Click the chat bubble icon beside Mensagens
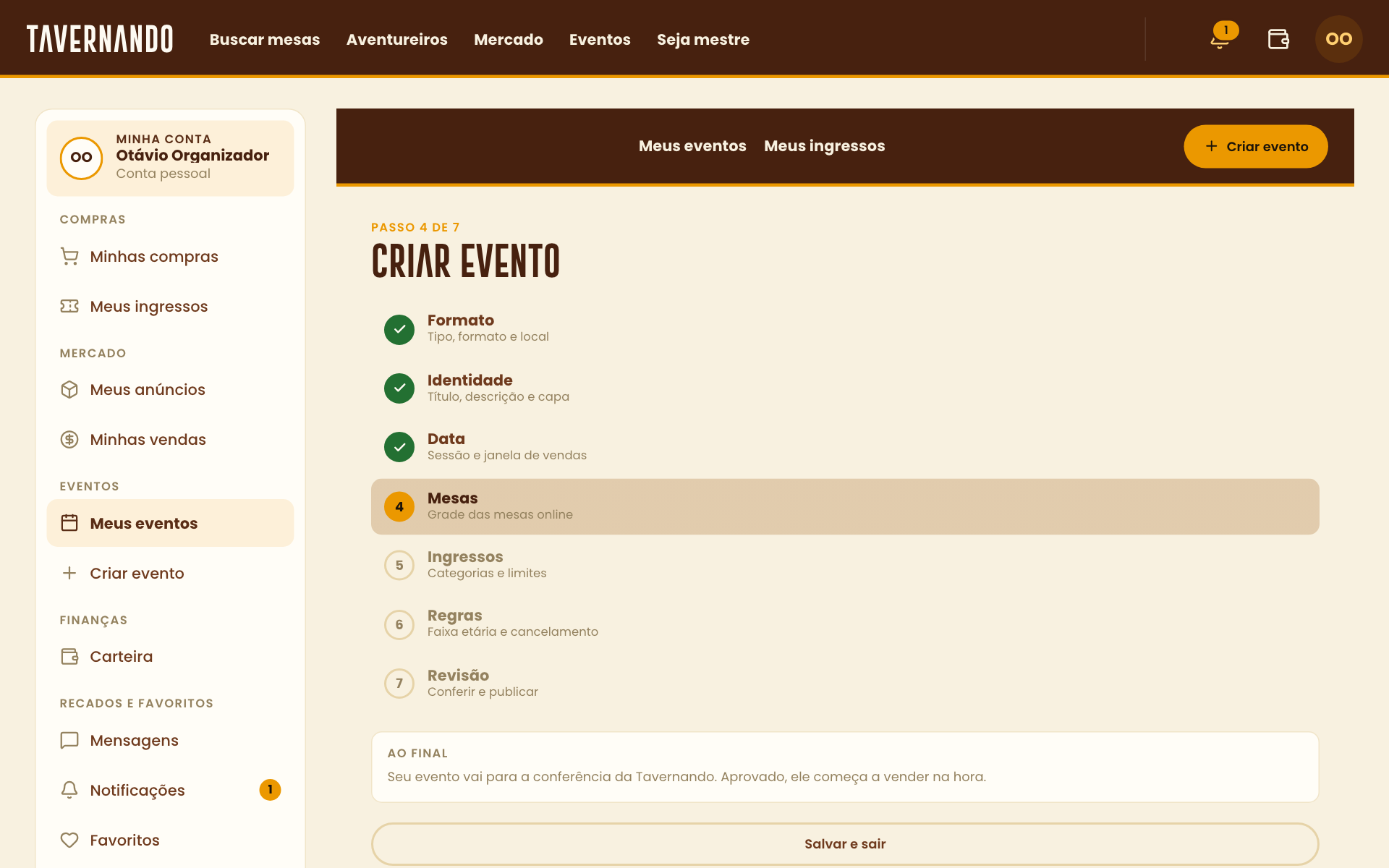Viewport: 1389px width, 868px height. [x=69, y=741]
